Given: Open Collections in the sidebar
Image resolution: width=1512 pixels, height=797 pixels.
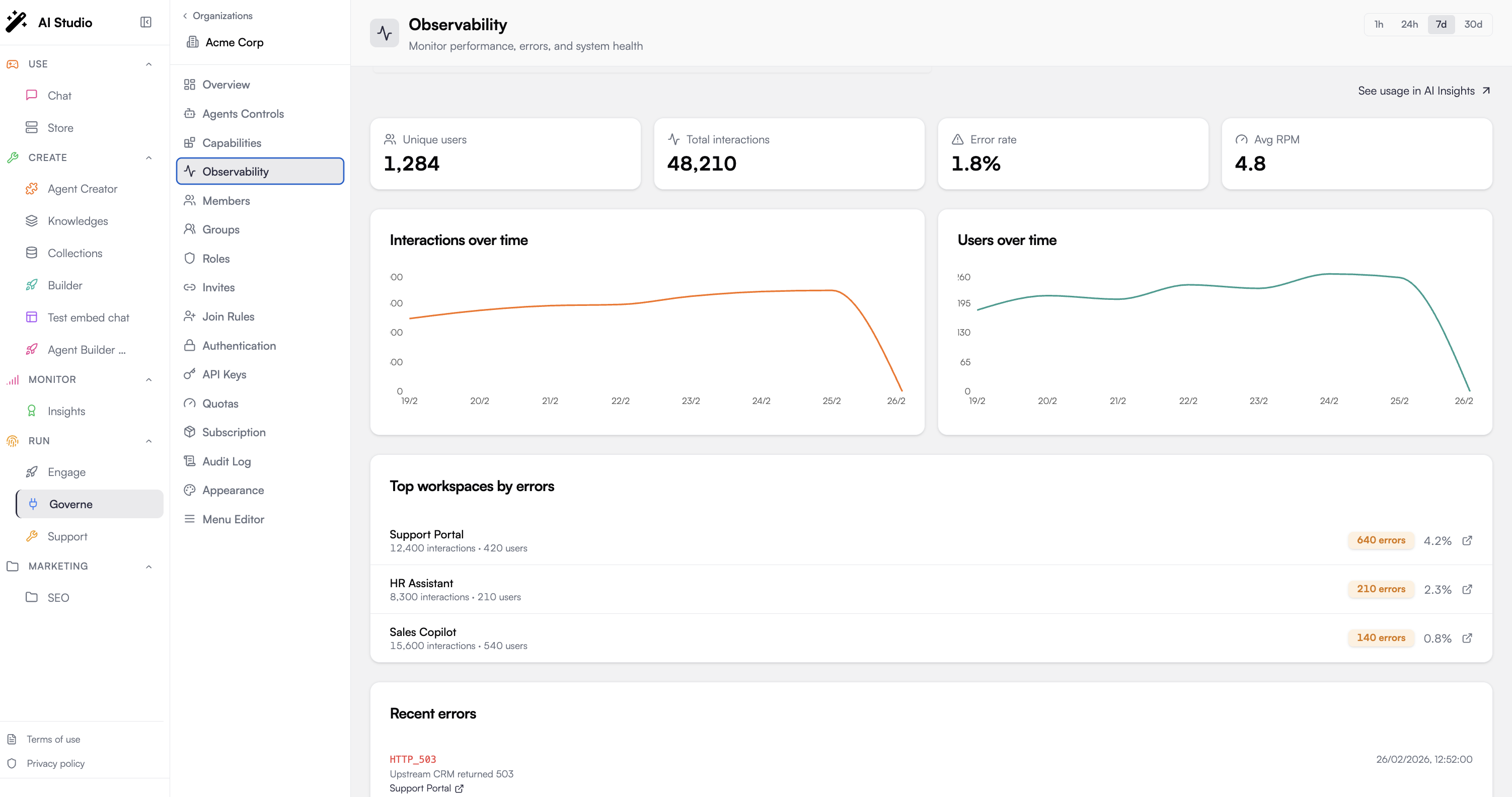Looking at the screenshot, I should click(x=89, y=254).
